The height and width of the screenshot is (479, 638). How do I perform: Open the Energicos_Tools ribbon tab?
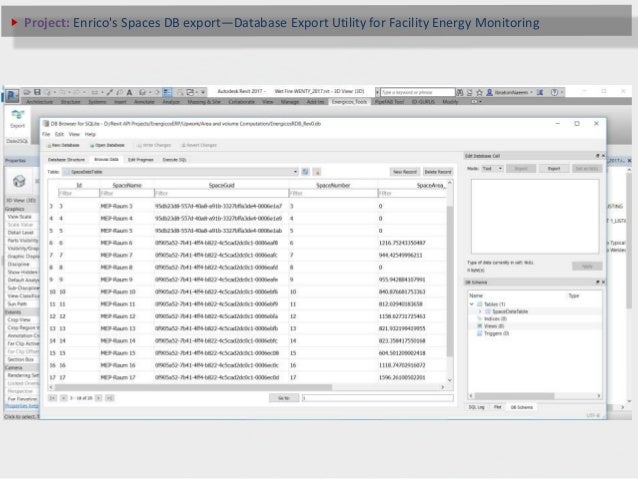[349, 102]
